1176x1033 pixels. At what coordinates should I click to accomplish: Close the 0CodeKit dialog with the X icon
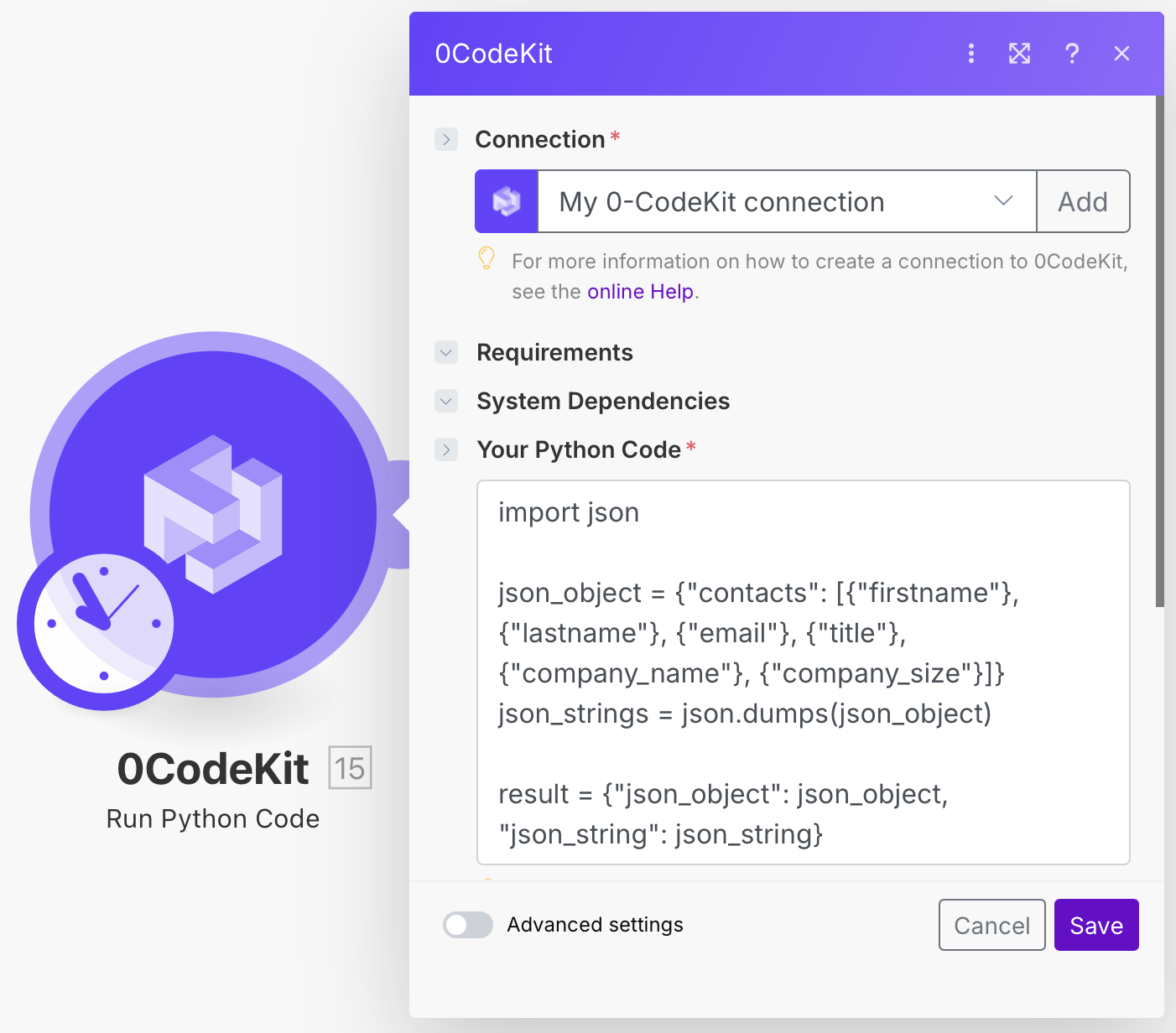coord(1121,54)
